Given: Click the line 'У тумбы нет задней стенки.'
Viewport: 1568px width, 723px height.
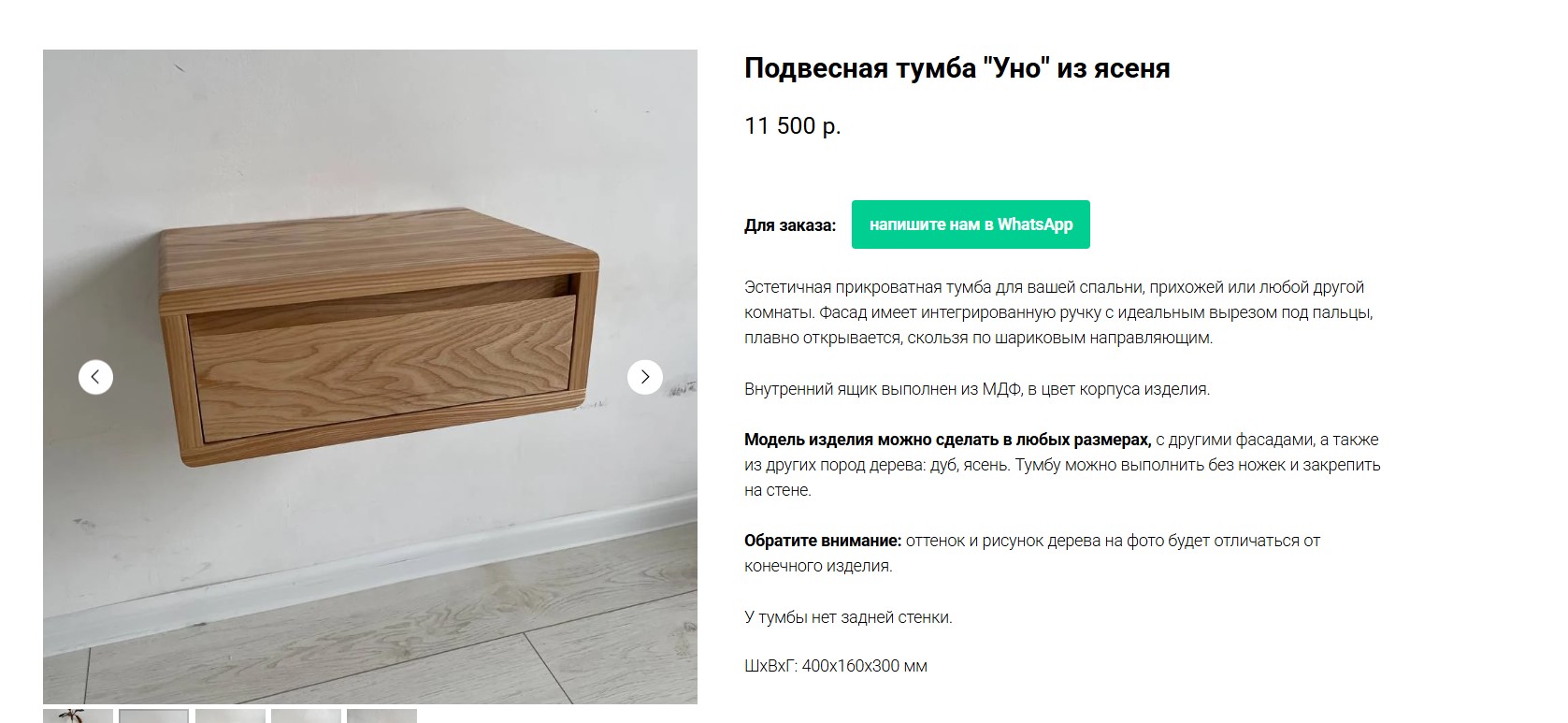Looking at the screenshot, I should 848,617.
